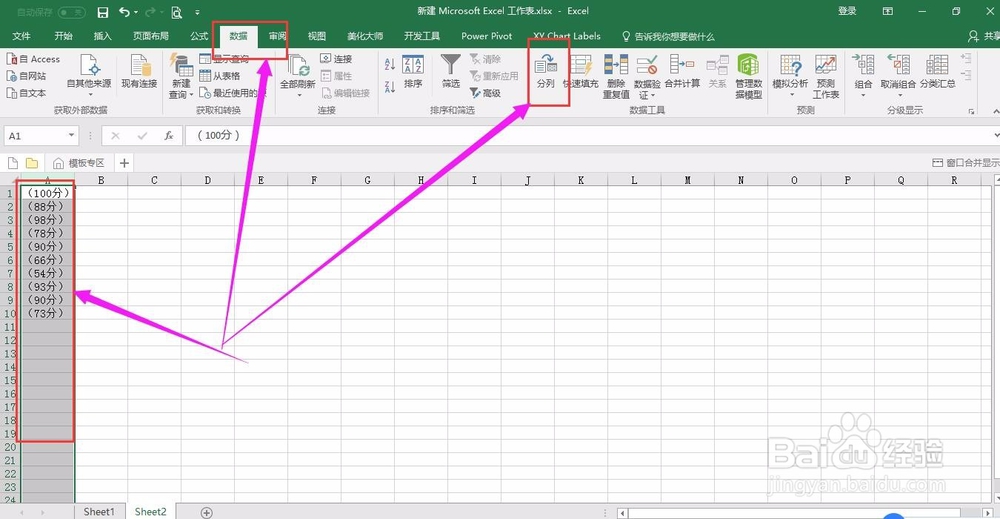Open the Name Box dropdown arrow
1000x519 pixels.
(71, 136)
